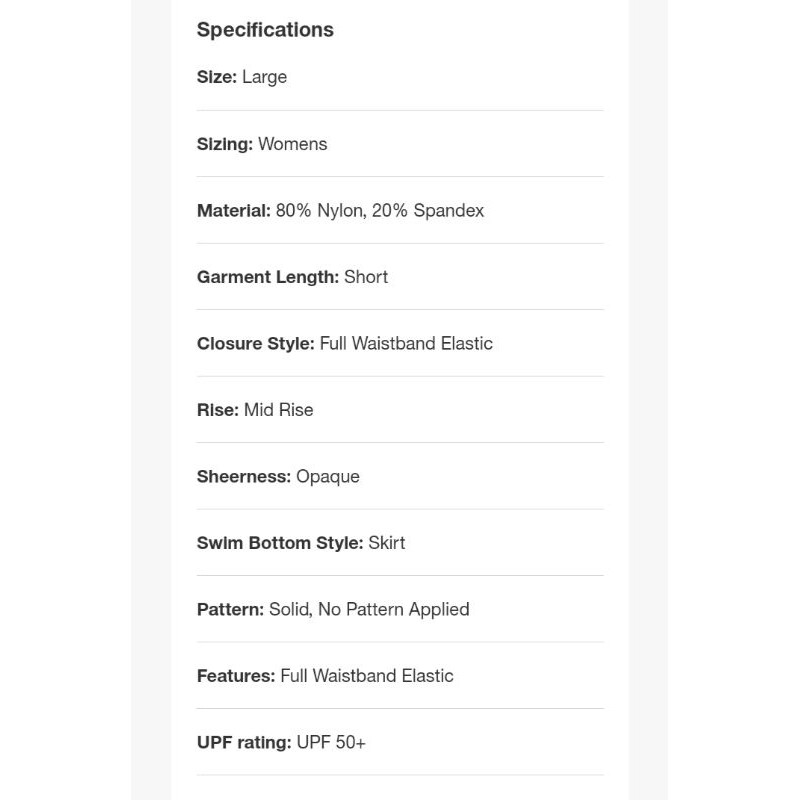This screenshot has width=800, height=800.
Task: Click the Material label
Action: click(x=233, y=211)
